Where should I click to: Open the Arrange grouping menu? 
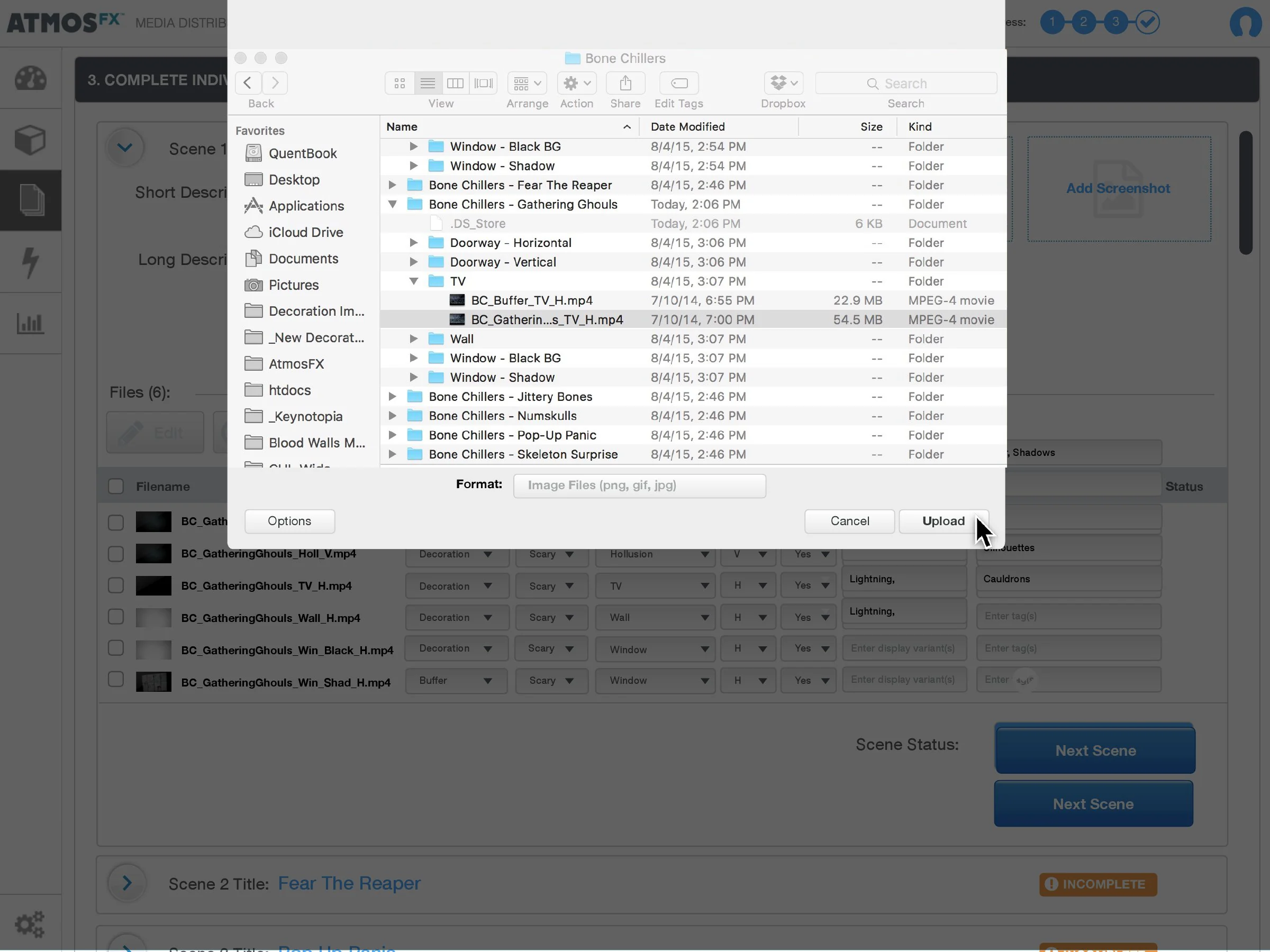coord(527,83)
